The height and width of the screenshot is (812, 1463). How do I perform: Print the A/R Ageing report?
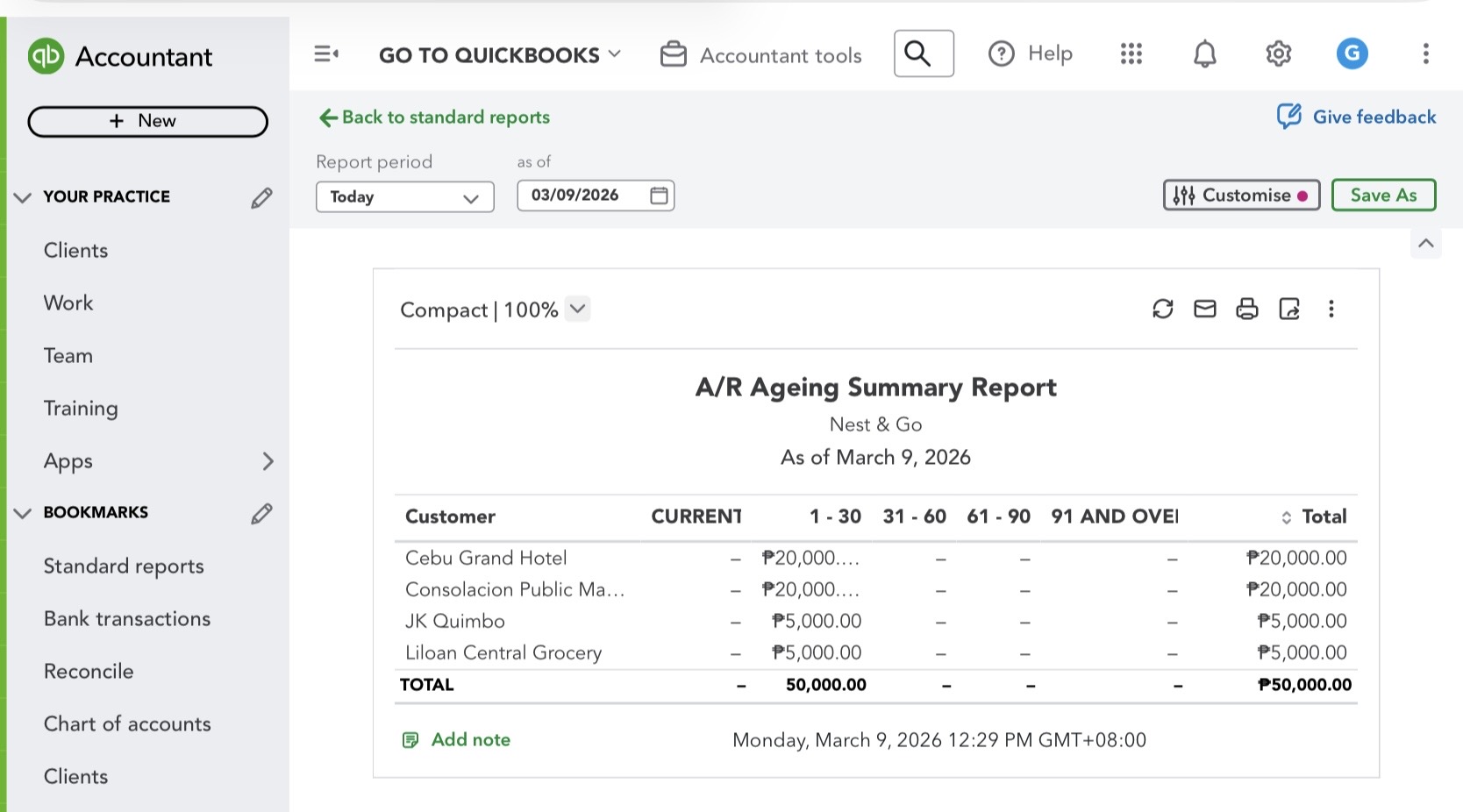1246,309
